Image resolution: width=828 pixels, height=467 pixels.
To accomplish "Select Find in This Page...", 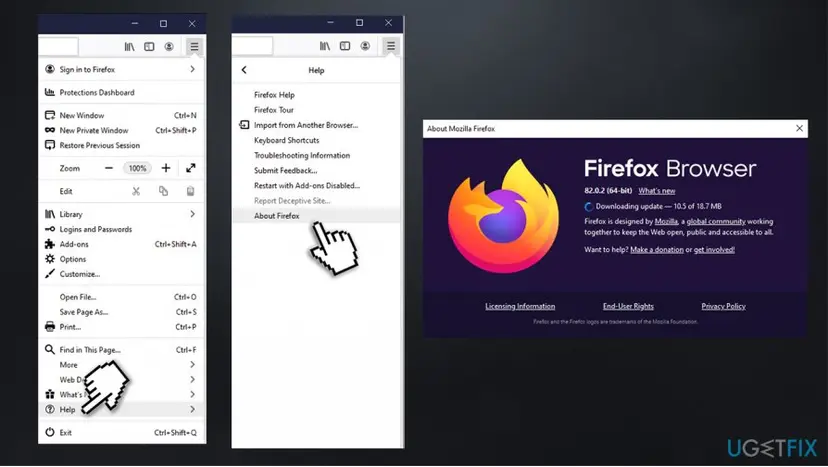I will coord(122,350).
